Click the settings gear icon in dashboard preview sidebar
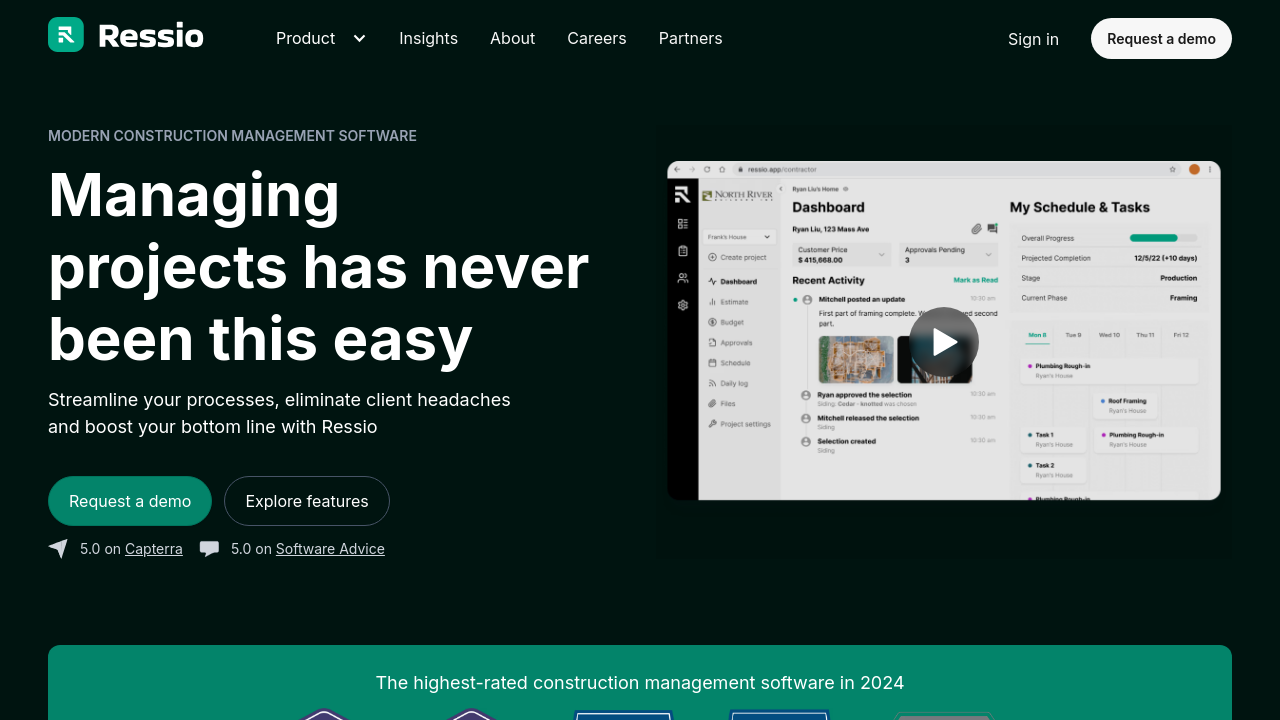 pos(683,305)
